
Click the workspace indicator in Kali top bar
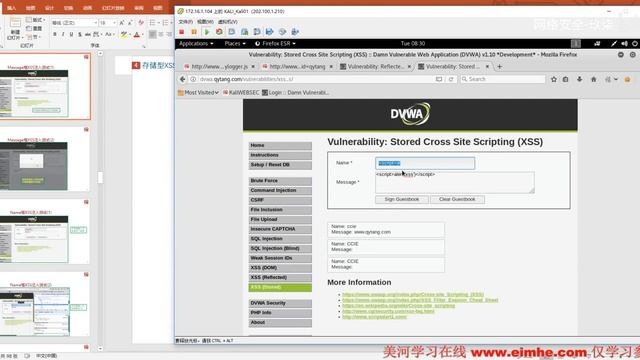point(576,44)
